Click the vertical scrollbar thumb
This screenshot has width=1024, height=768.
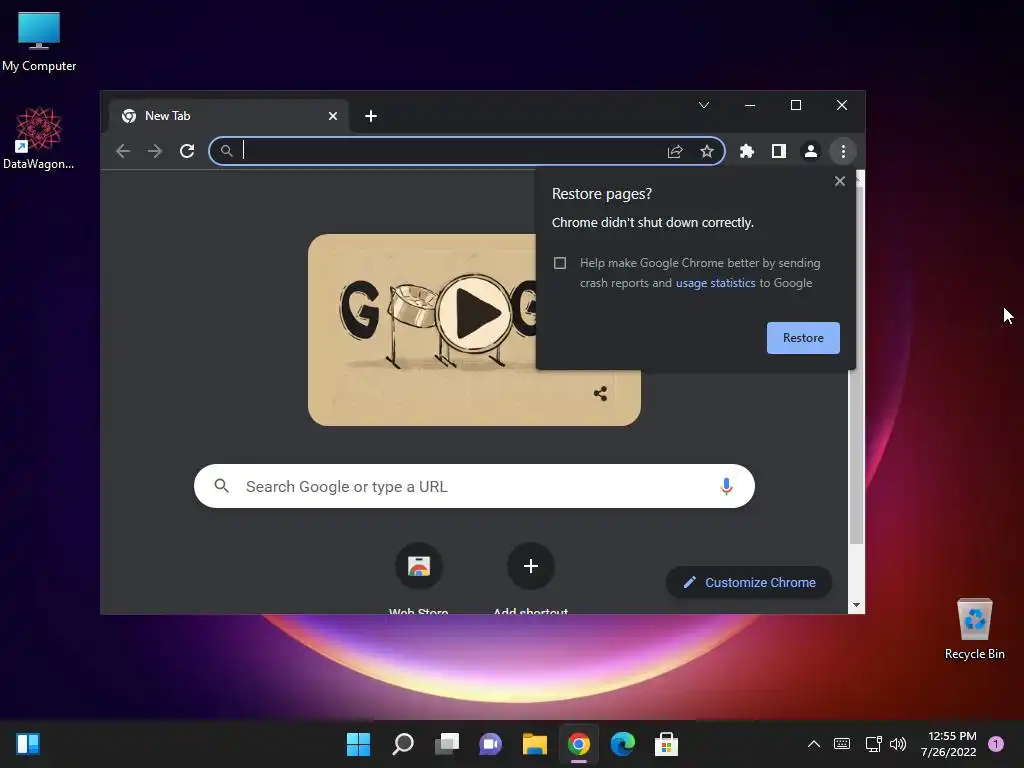(856, 366)
